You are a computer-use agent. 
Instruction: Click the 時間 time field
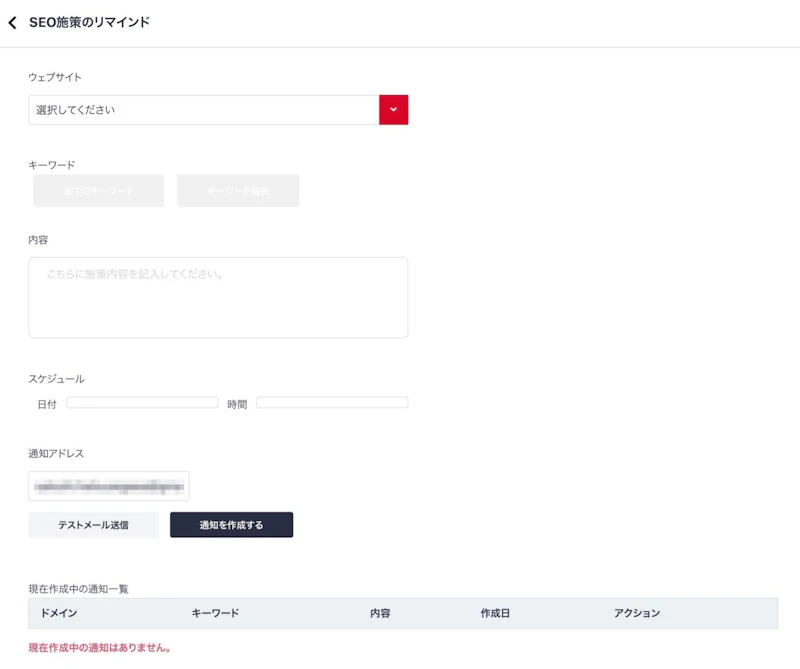[333, 402]
